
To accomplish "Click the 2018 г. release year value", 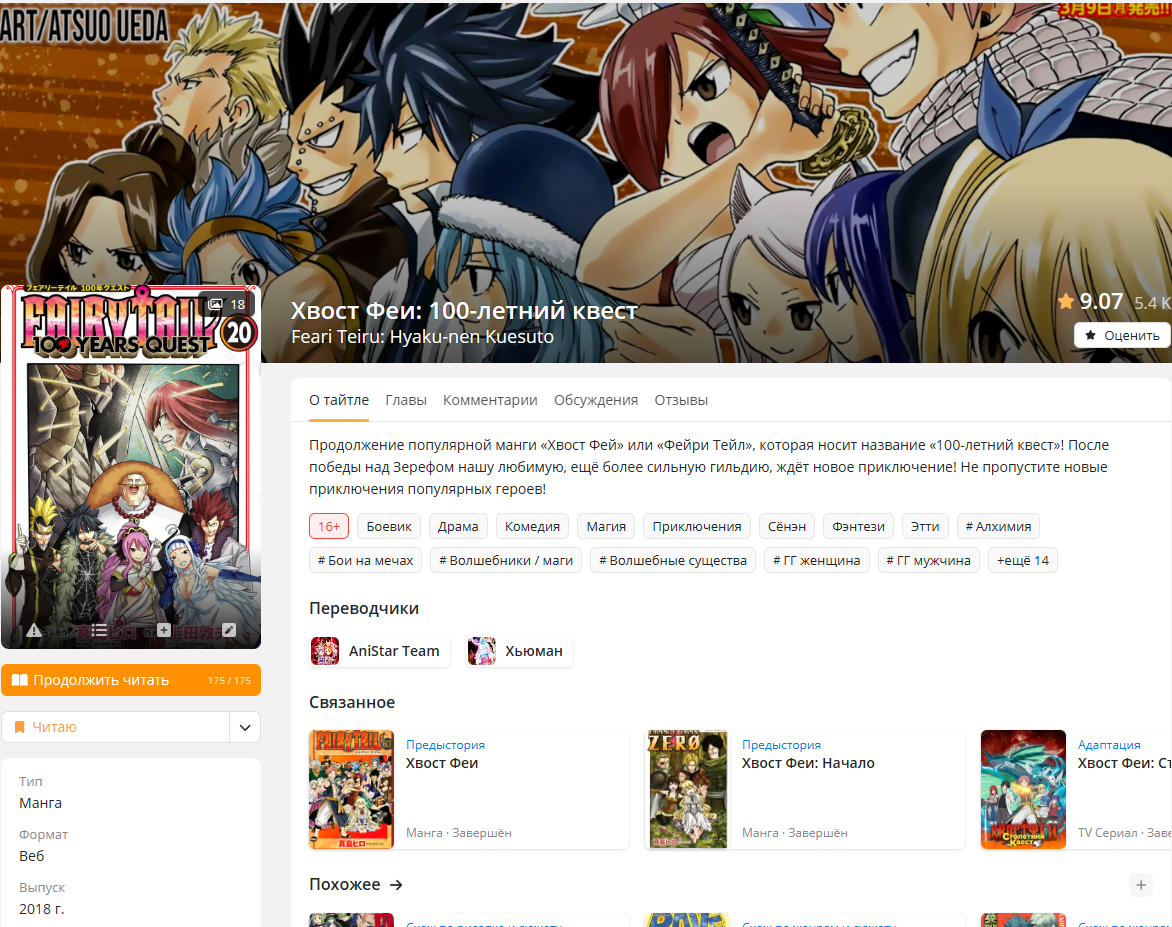I will point(42,909).
